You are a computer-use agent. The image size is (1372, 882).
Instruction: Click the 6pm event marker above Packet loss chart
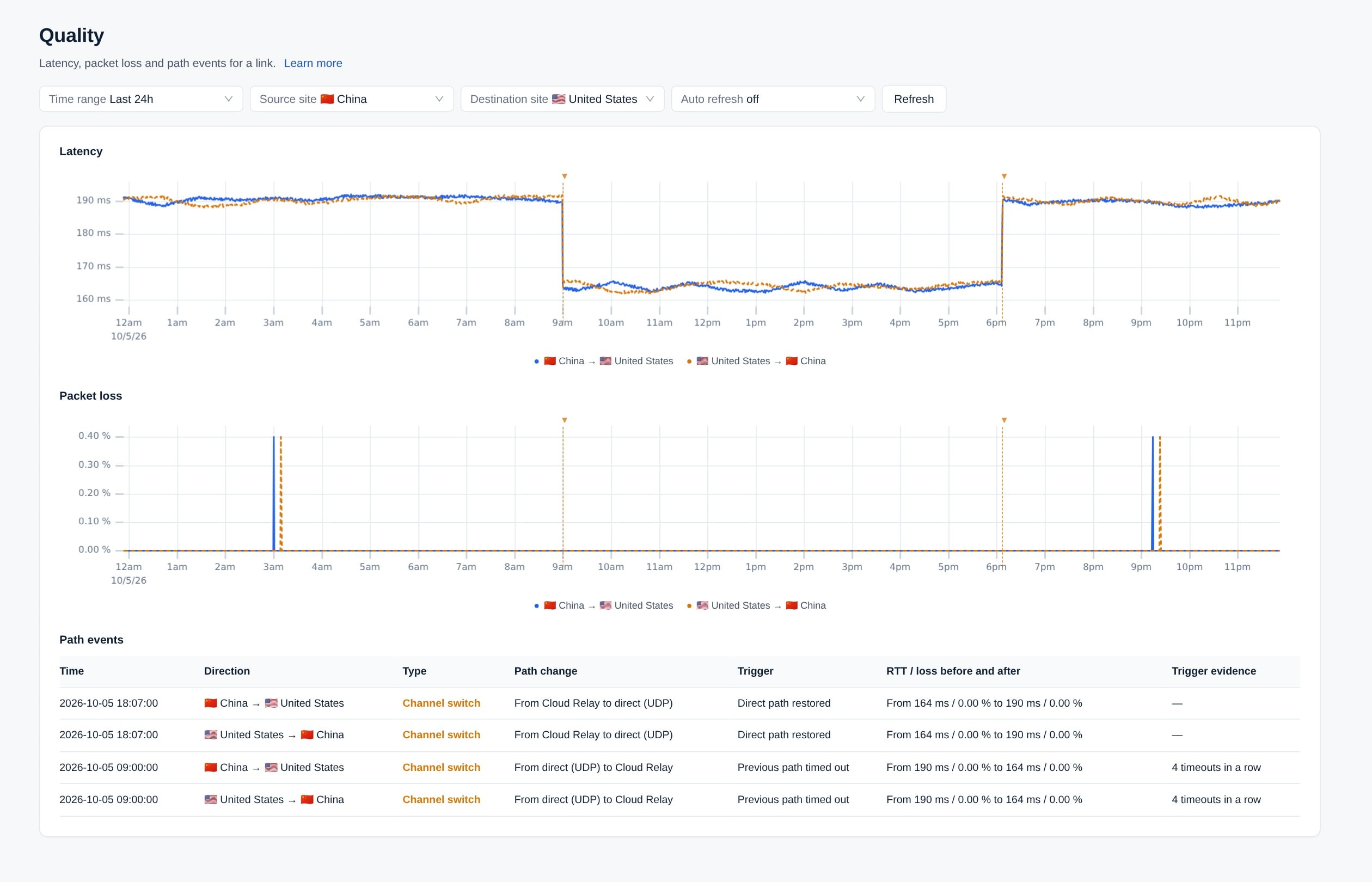tap(1004, 420)
